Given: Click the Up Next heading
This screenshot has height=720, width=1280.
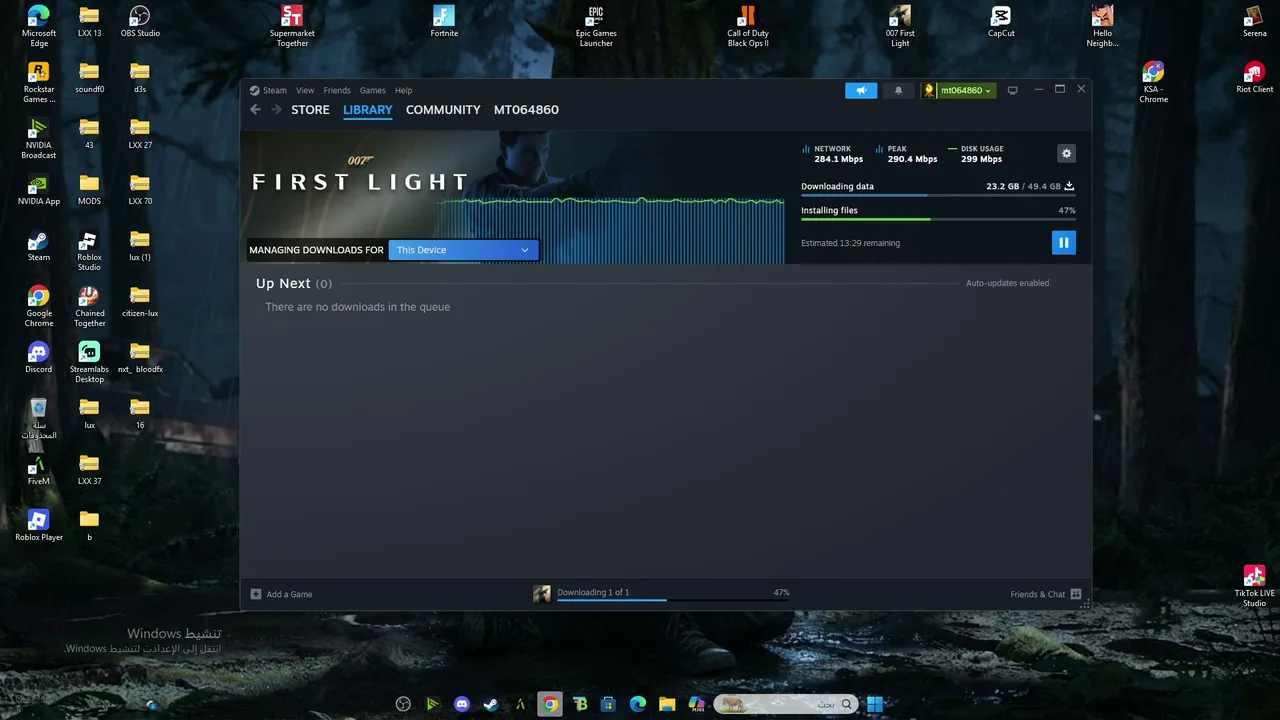Looking at the screenshot, I should [x=283, y=283].
